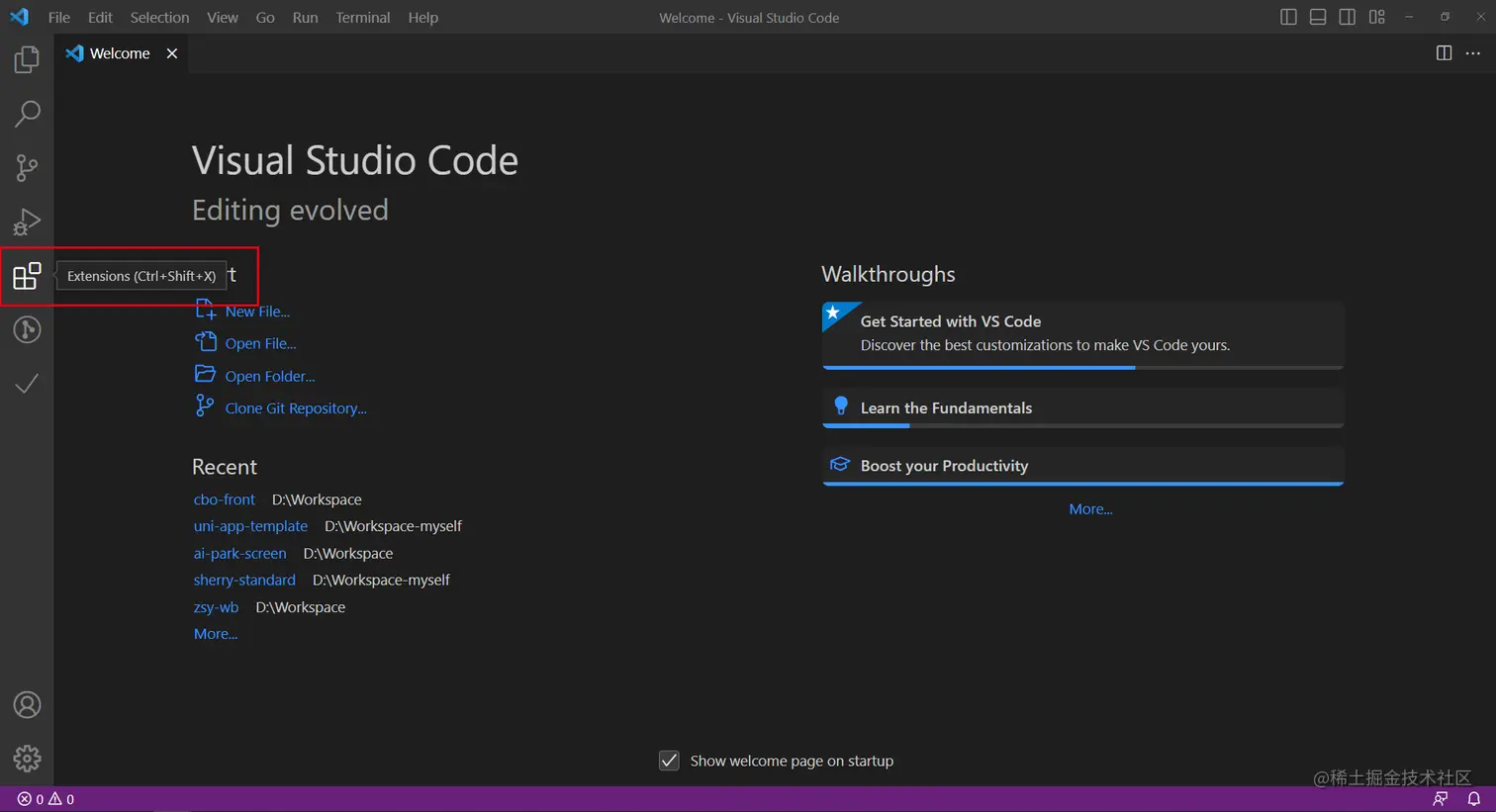Close the Welcome tab
The height and width of the screenshot is (812, 1496).
click(x=172, y=53)
